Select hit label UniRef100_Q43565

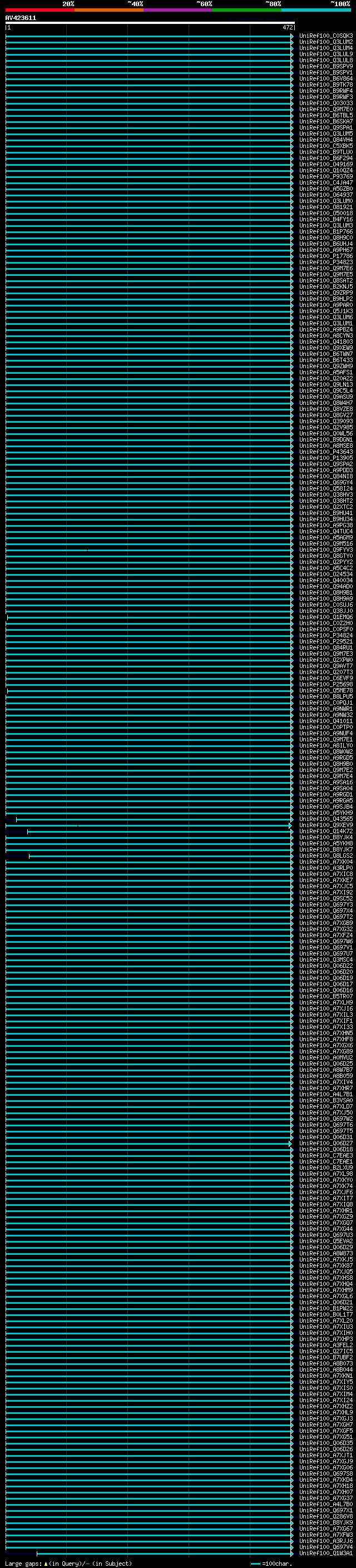point(326,819)
